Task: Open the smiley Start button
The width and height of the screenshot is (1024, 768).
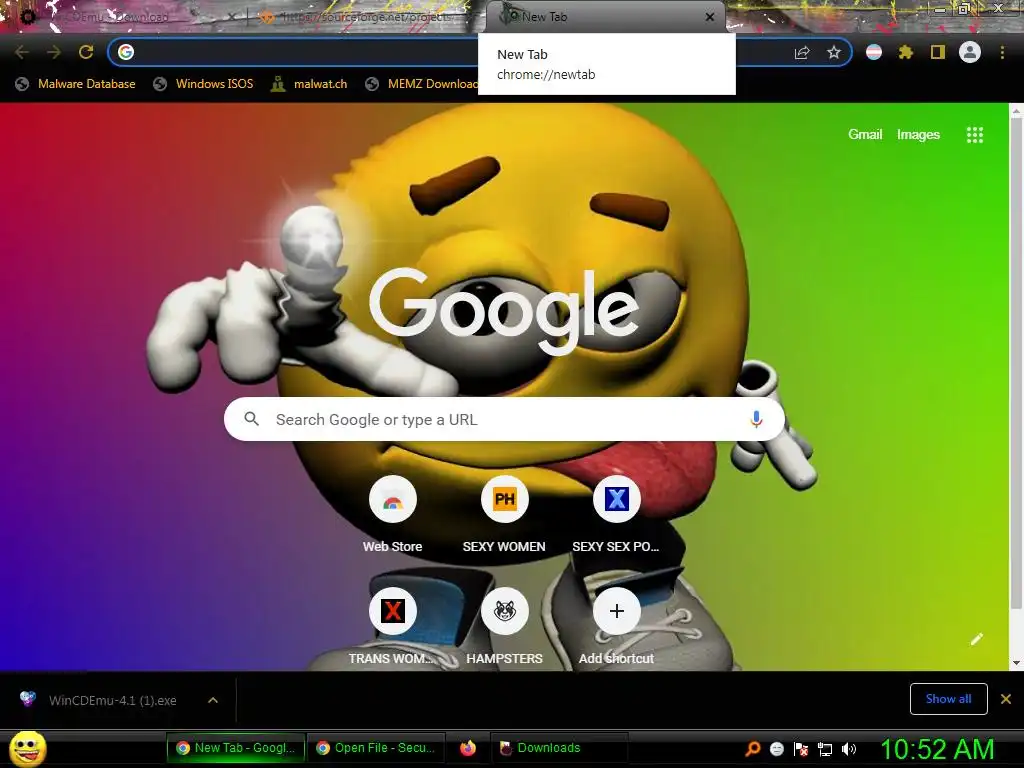Action: 28,748
